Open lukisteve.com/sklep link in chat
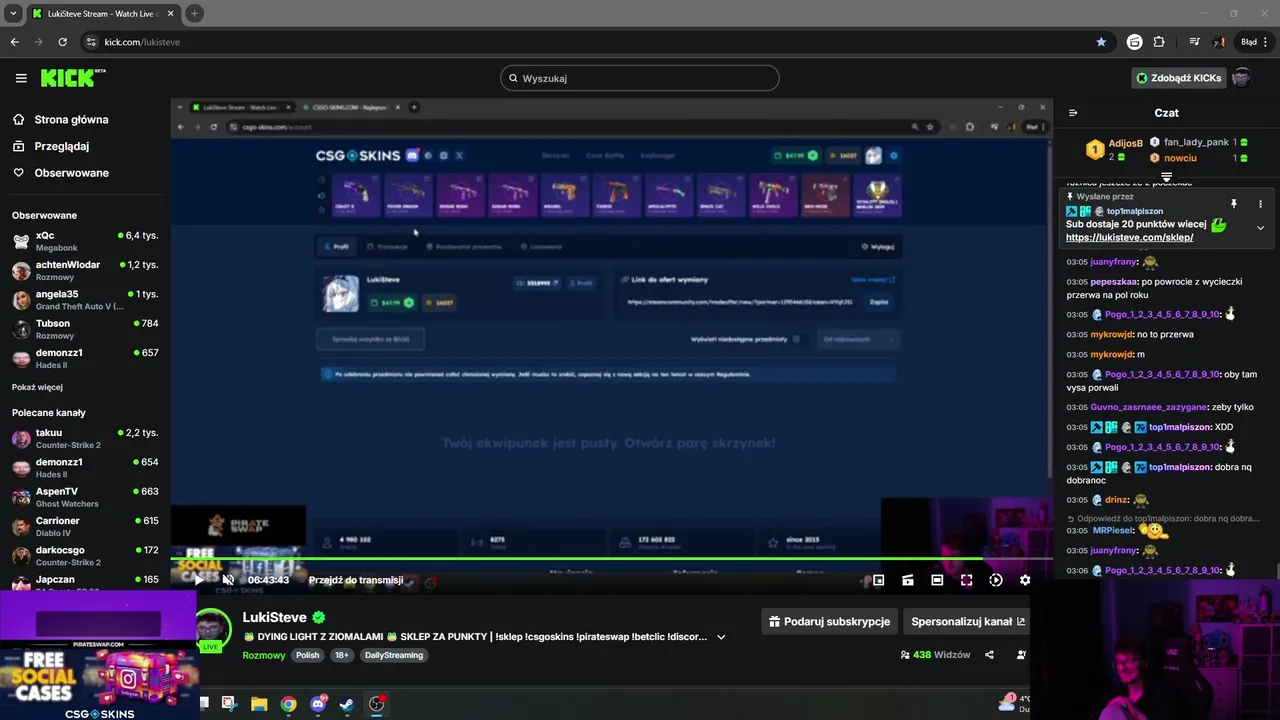The width and height of the screenshot is (1280, 720). (x=1129, y=238)
